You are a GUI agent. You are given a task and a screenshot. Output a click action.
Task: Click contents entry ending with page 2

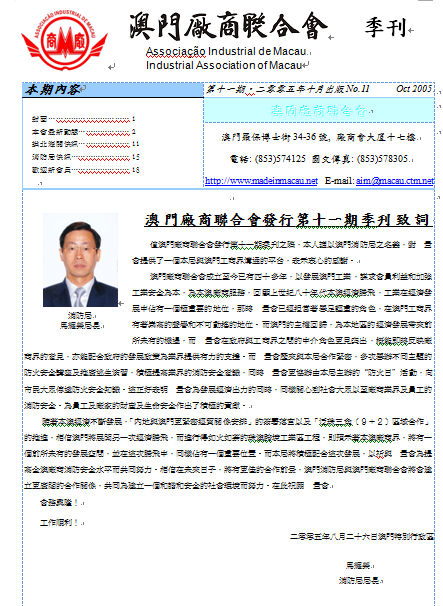(x=83, y=132)
